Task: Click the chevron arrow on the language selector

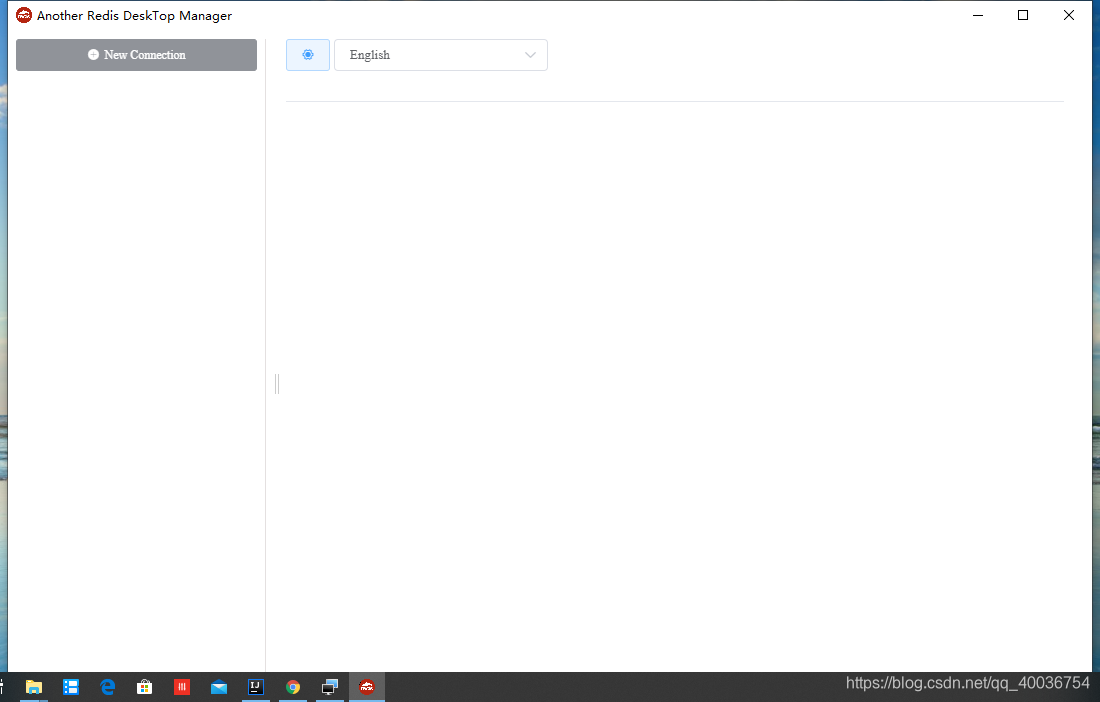Action: (x=530, y=55)
